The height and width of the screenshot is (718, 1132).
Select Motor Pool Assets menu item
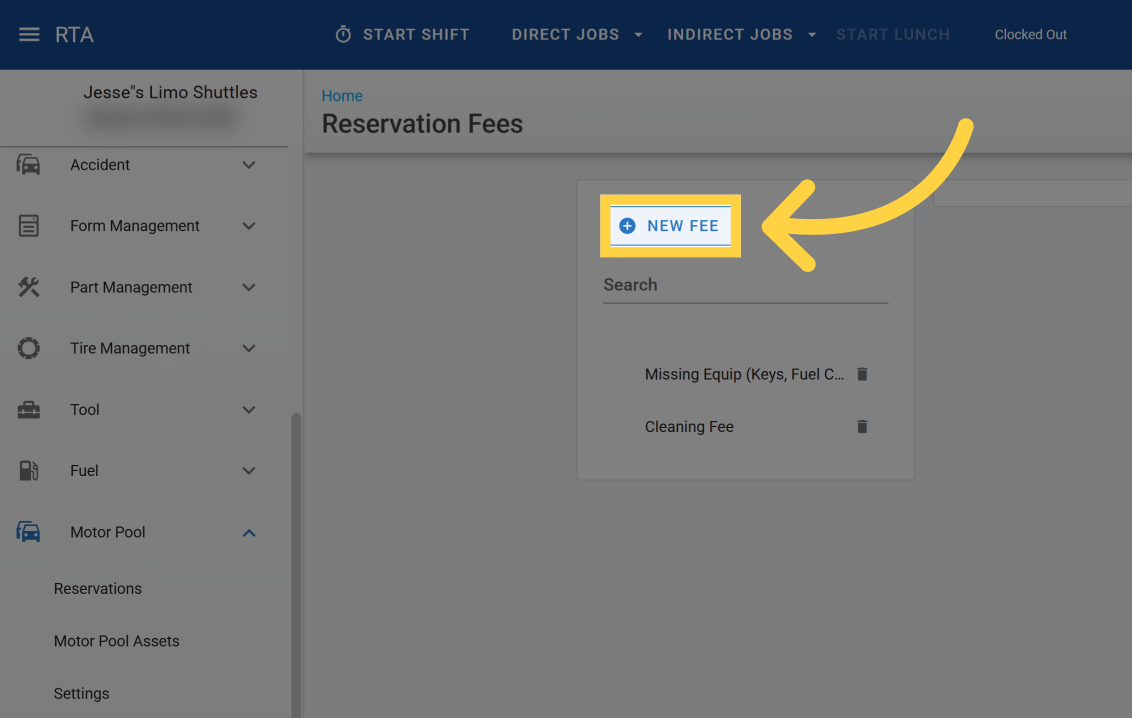117,641
